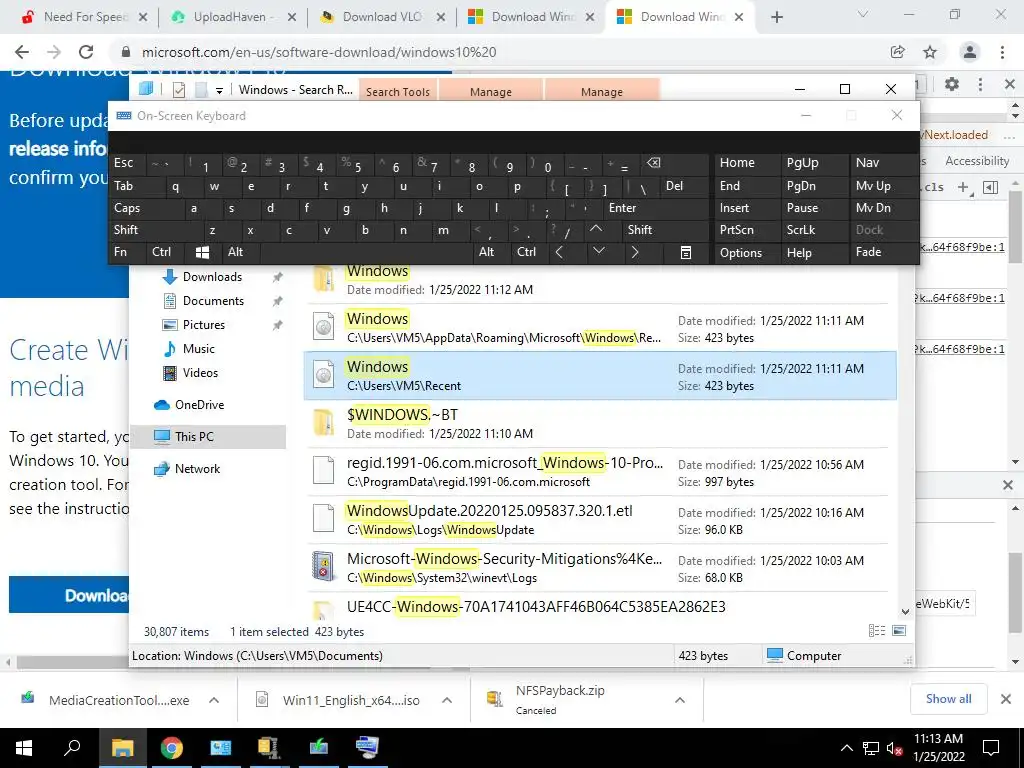This screenshot has width=1024, height=768.
Task: Open Chrome from the taskbar
Action: pyautogui.click(x=171, y=748)
